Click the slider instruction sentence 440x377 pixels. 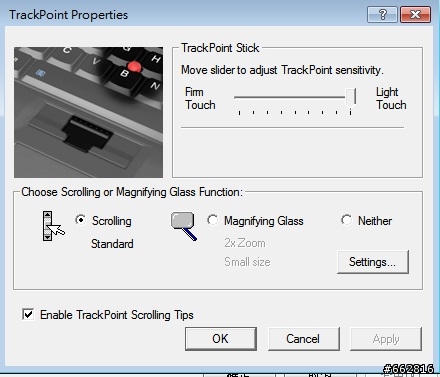[282, 70]
